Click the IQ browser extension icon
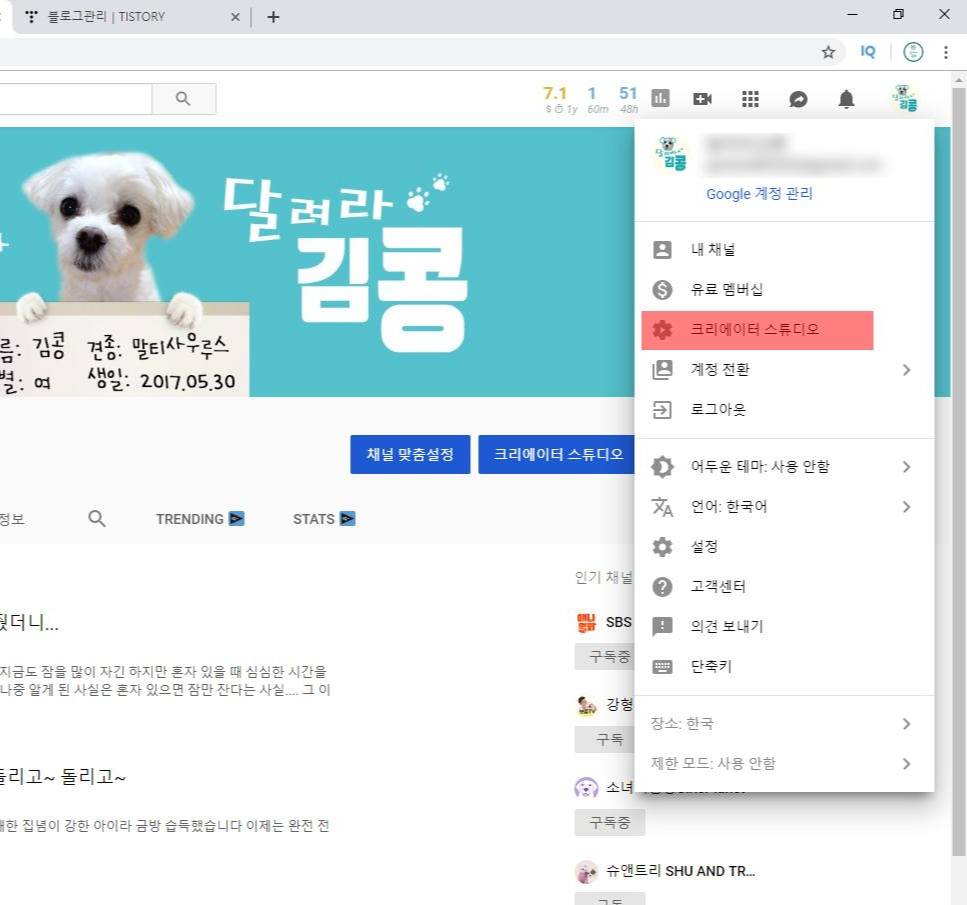967x905 pixels. click(868, 52)
